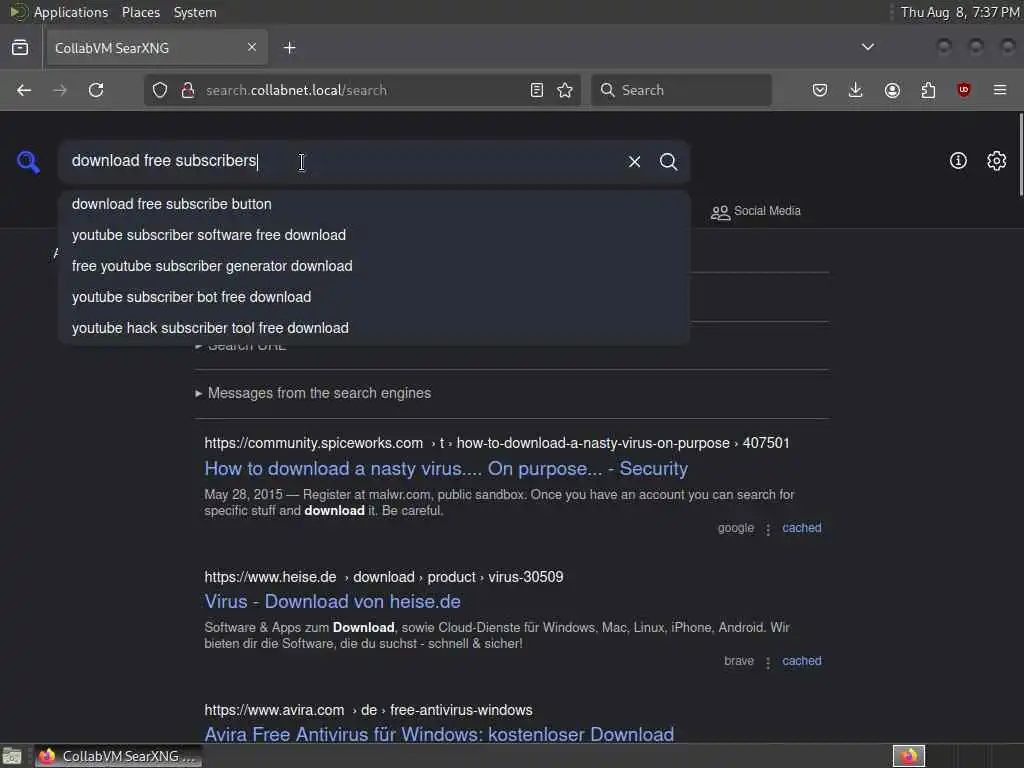
Task: Open SearXNG preferences gear icon
Action: (x=997, y=161)
